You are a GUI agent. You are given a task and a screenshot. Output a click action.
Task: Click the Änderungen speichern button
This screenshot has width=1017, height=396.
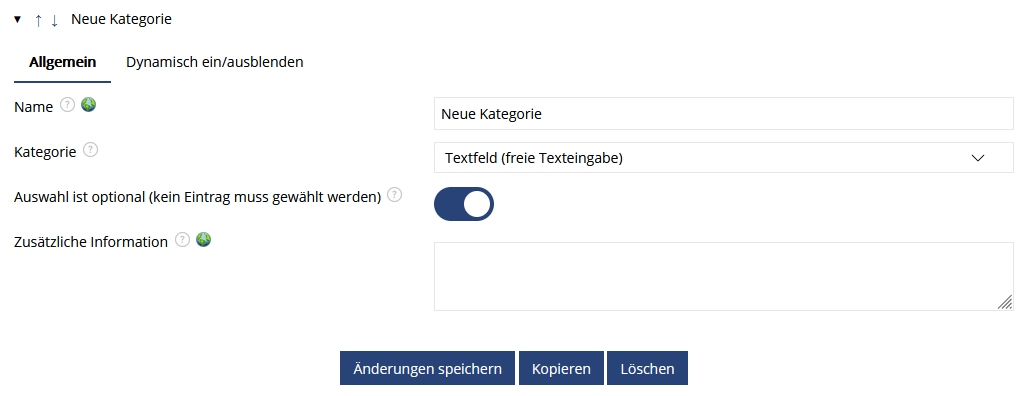(427, 369)
